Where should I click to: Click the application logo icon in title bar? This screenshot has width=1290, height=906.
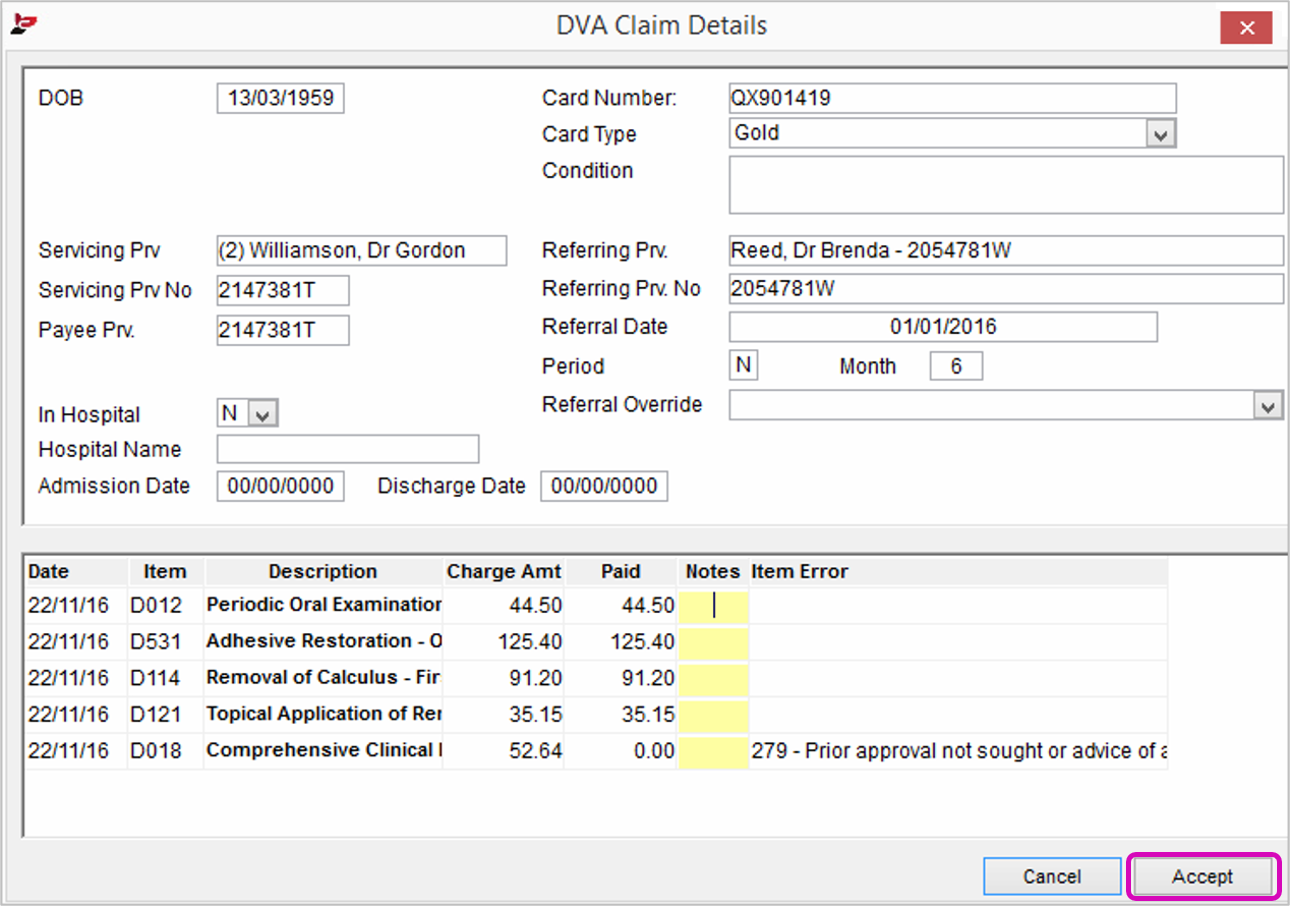[23, 25]
